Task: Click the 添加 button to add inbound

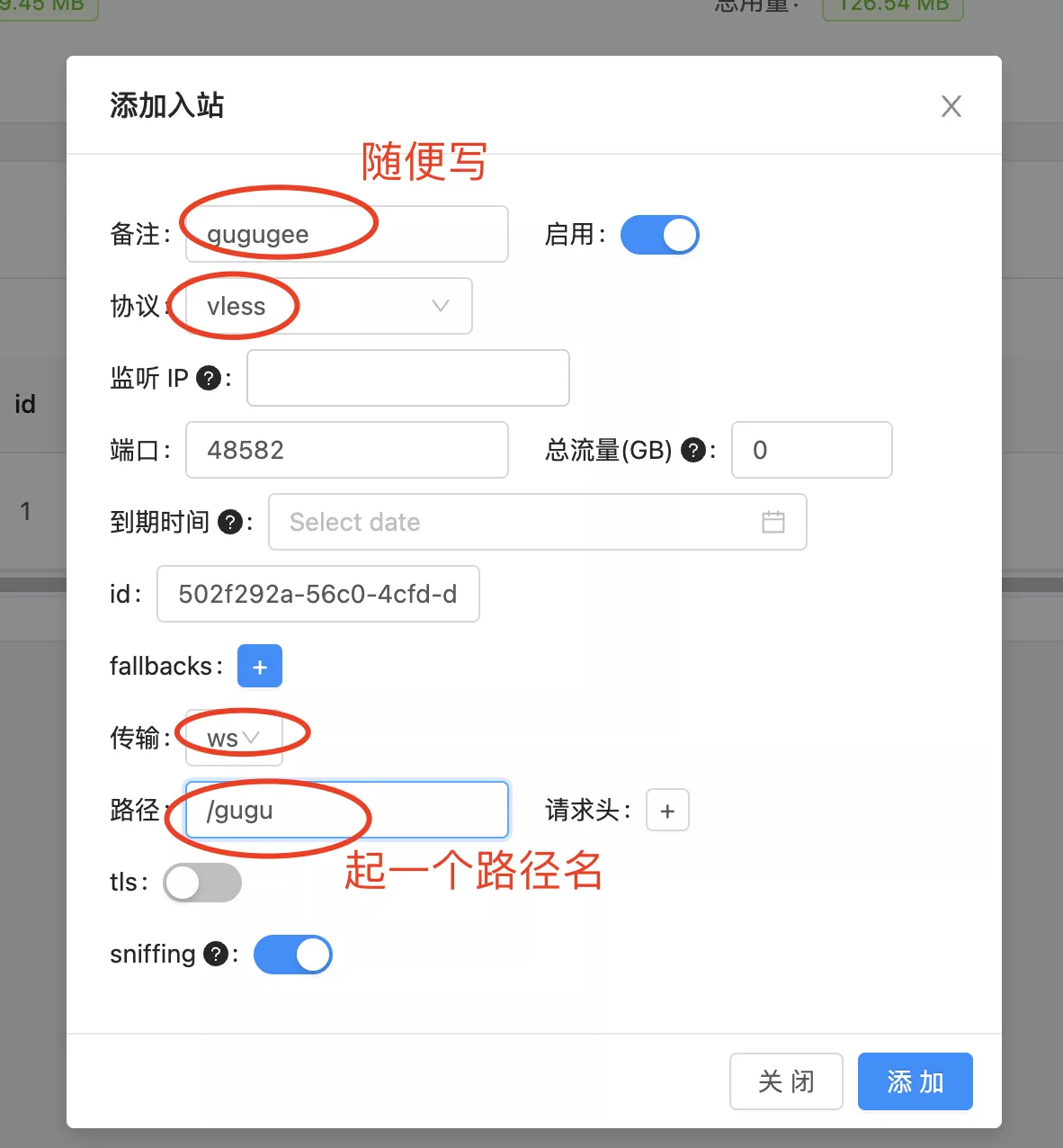Action: 916,1081
